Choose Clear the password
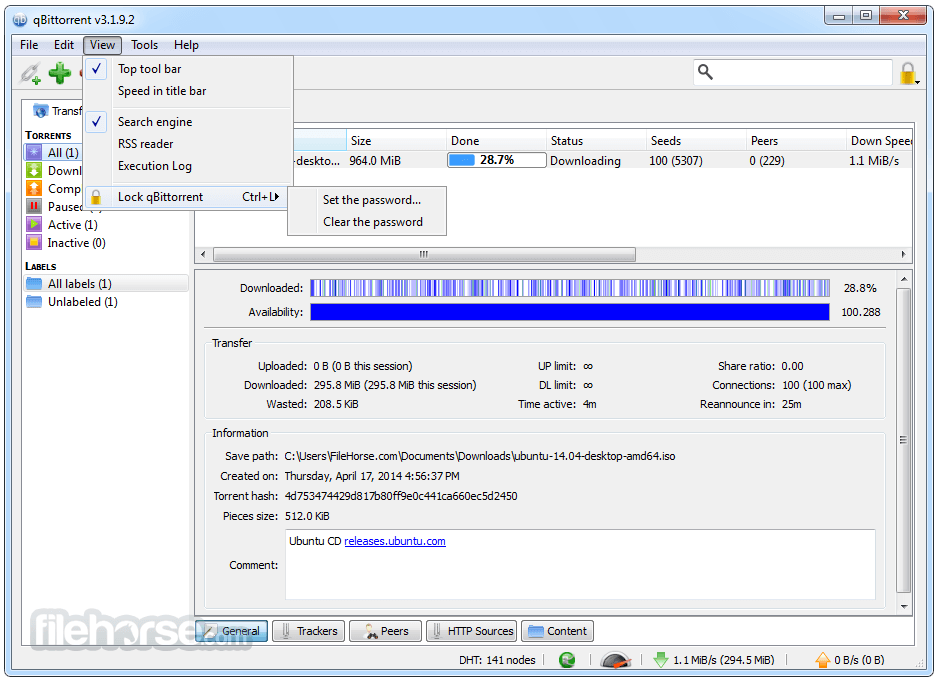 [373, 222]
